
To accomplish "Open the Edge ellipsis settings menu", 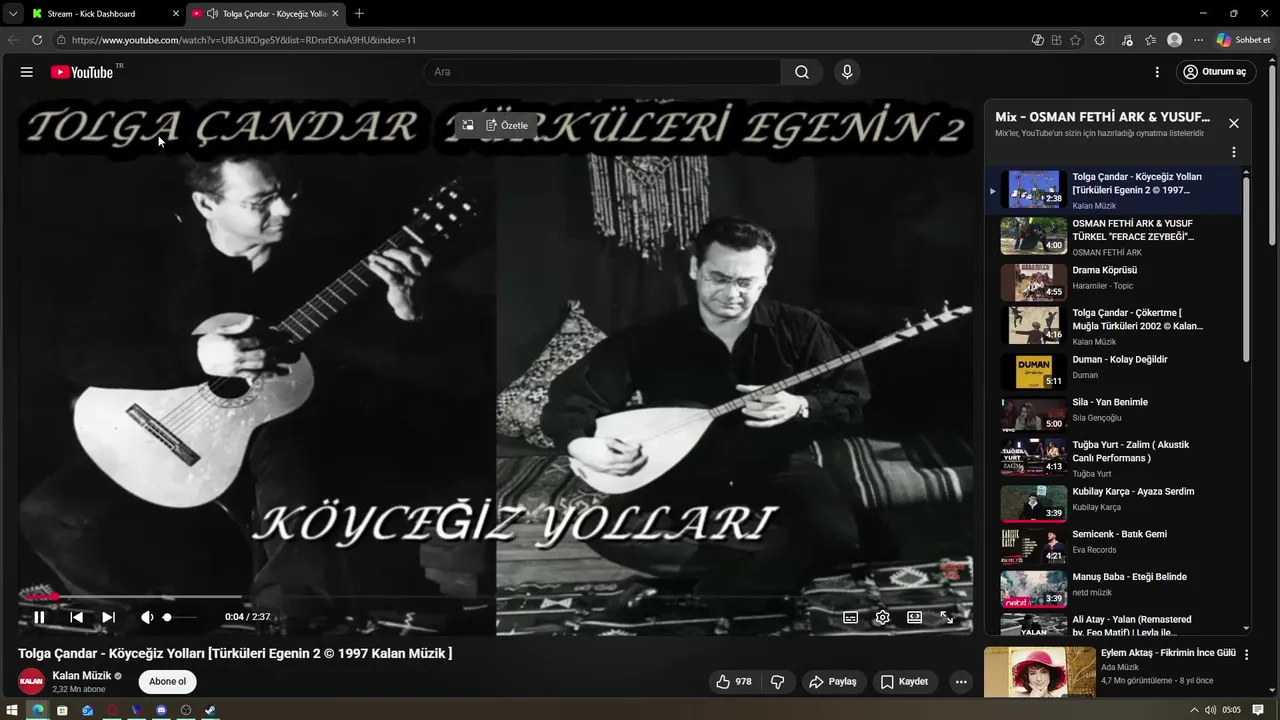I will tap(1198, 40).
